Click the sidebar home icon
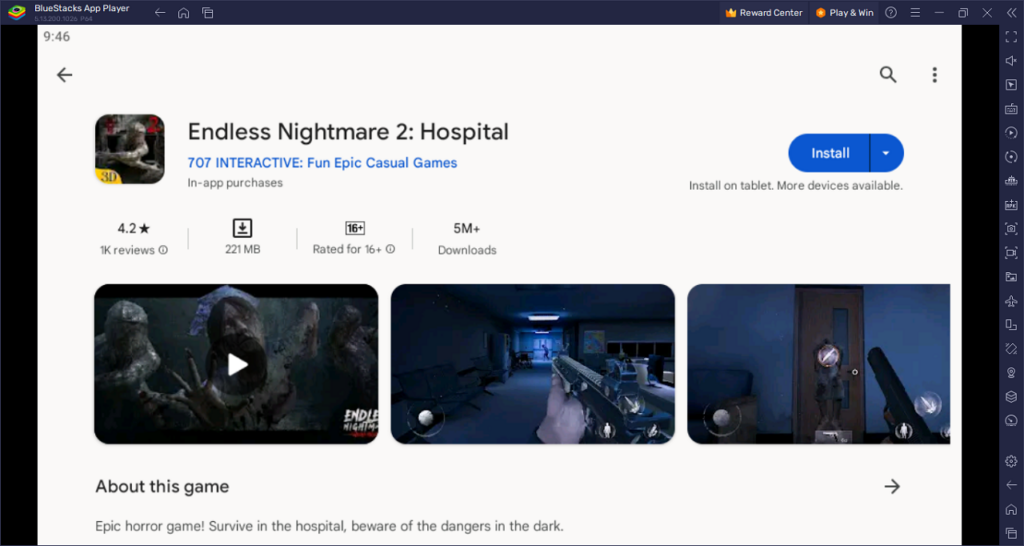1024x546 pixels. point(1011,509)
